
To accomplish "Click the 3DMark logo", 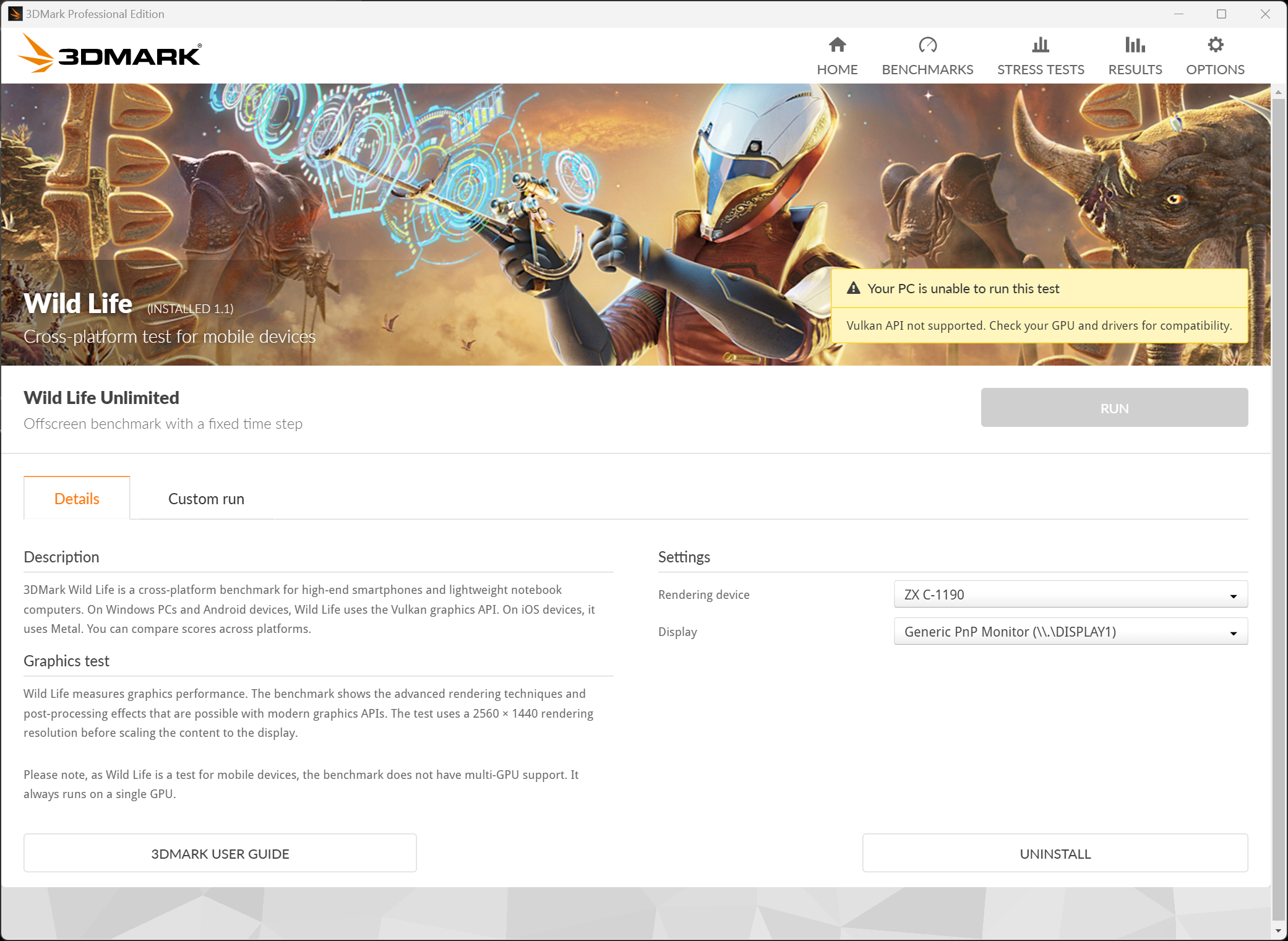I will click(110, 54).
